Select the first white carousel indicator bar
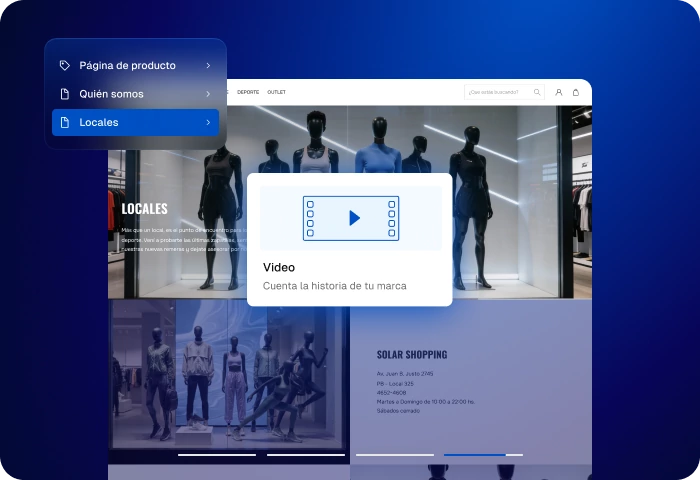This screenshot has width=700, height=480. [x=217, y=455]
